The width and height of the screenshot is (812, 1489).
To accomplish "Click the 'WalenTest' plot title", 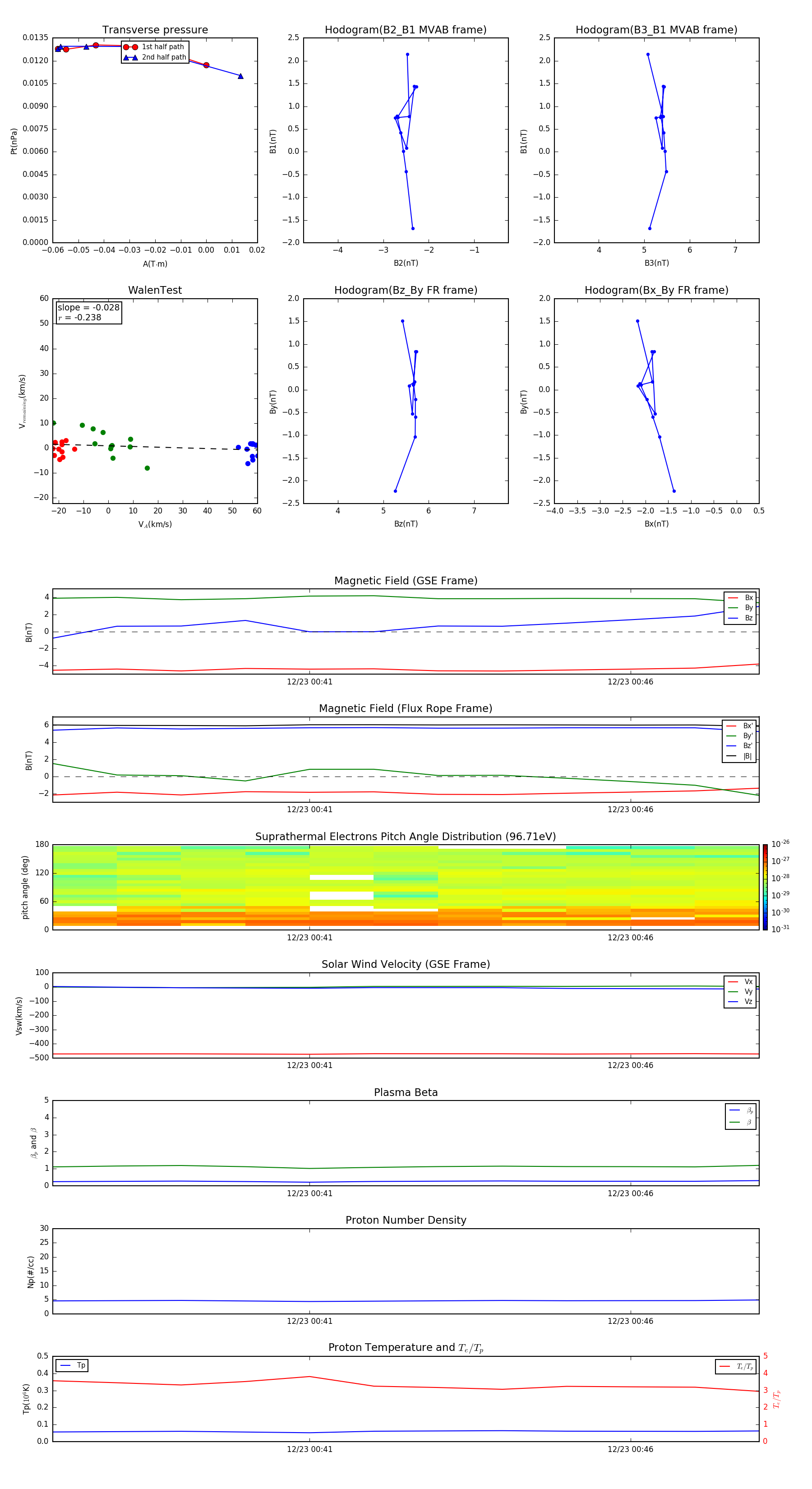I will point(155,290).
